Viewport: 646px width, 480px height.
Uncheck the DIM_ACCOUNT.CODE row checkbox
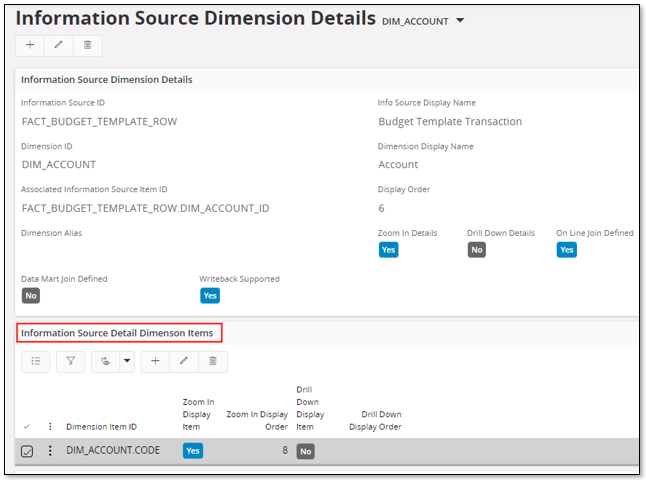click(x=27, y=451)
